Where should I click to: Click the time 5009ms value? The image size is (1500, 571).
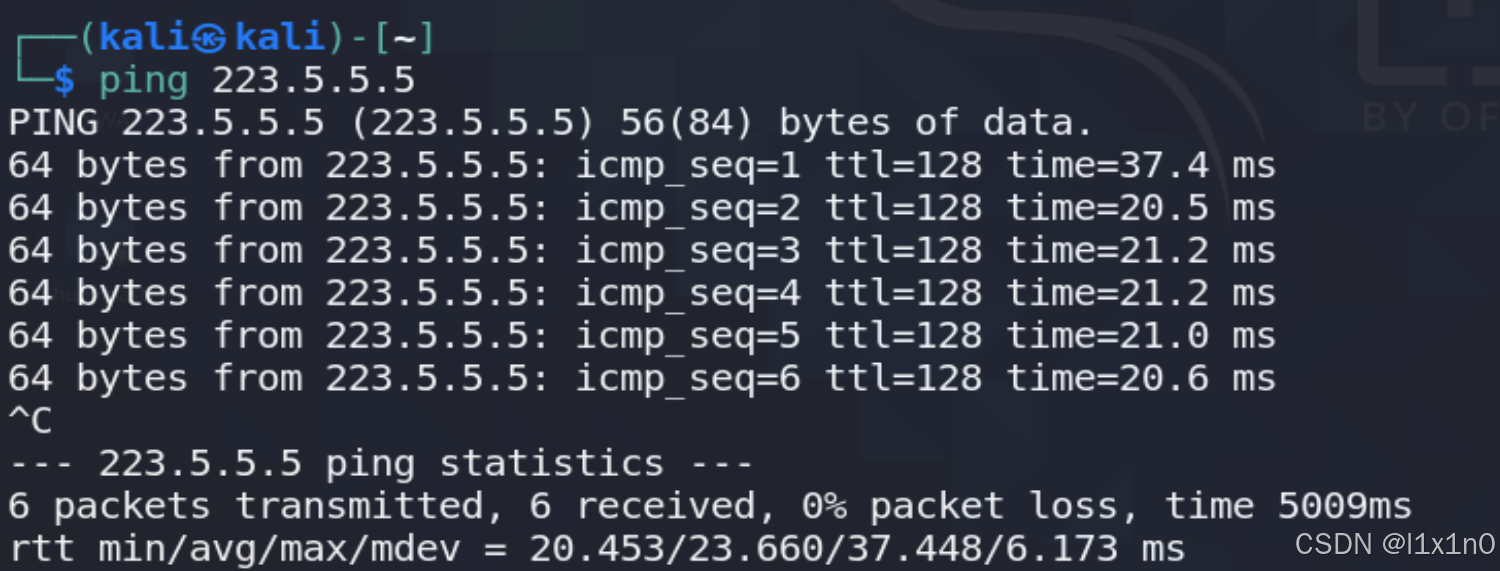[x=1288, y=507]
